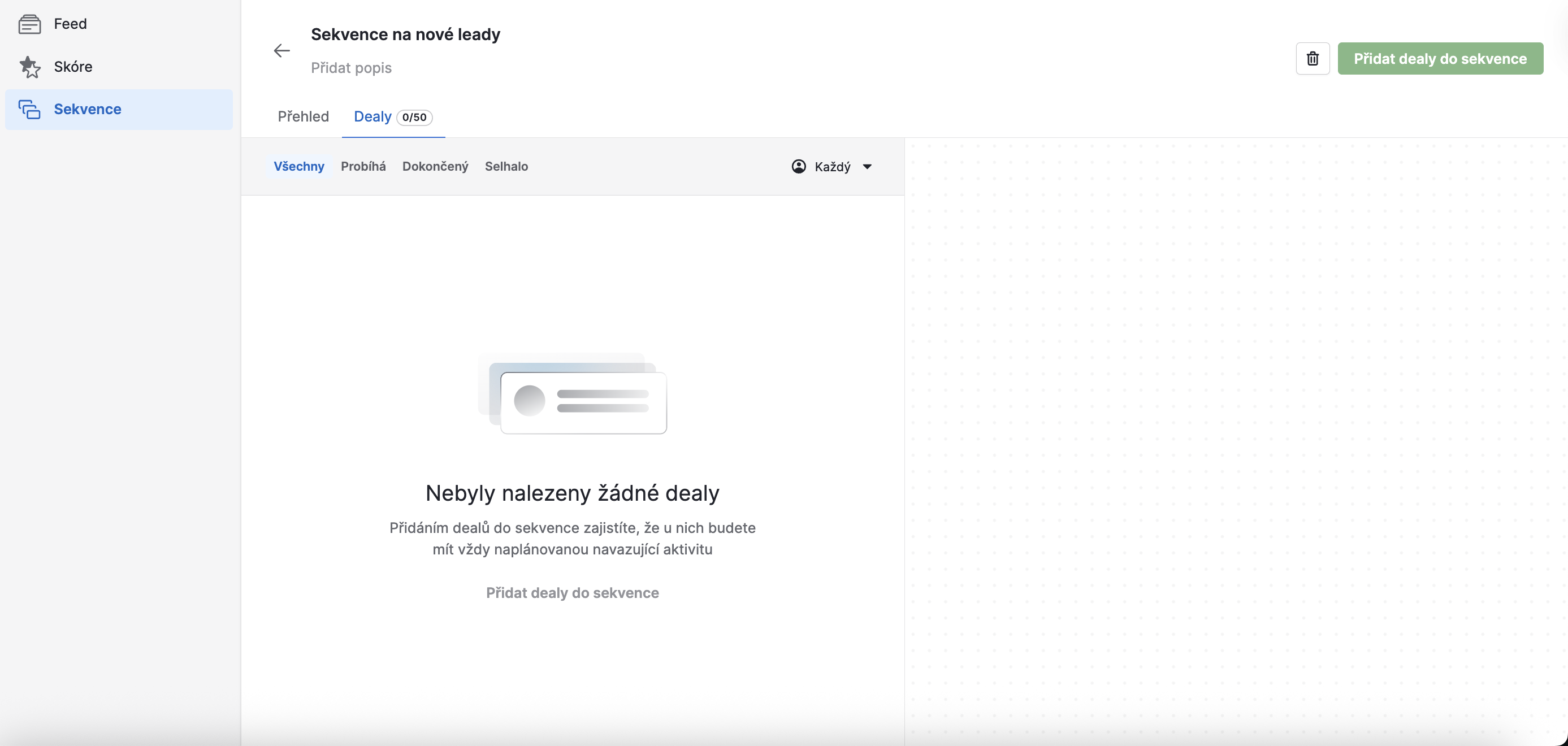Switch to the Přehled tab

(303, 117)
